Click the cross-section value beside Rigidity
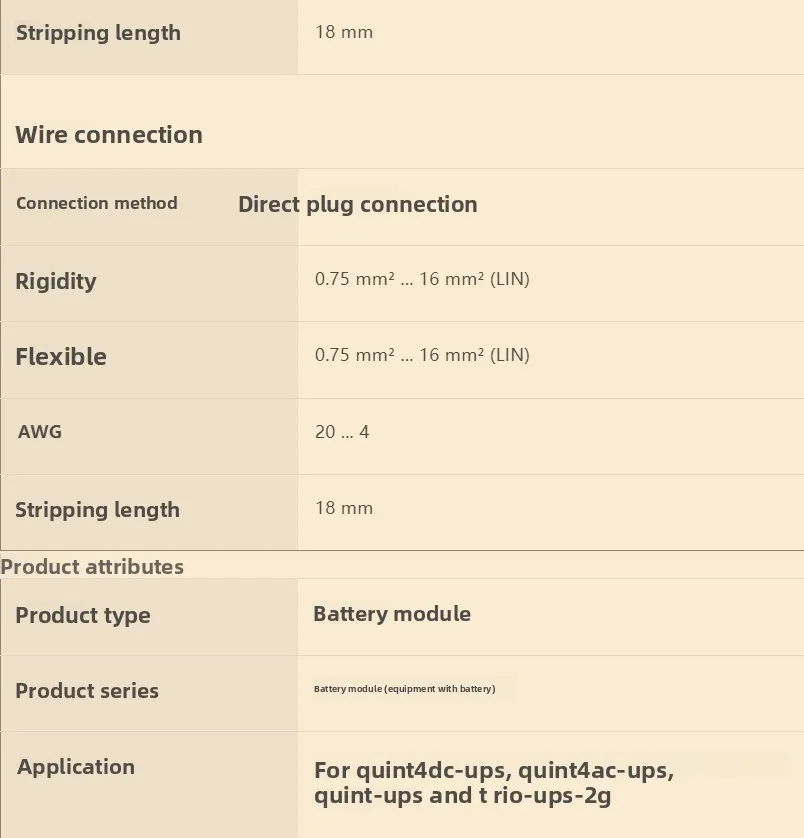 (422, 279)
